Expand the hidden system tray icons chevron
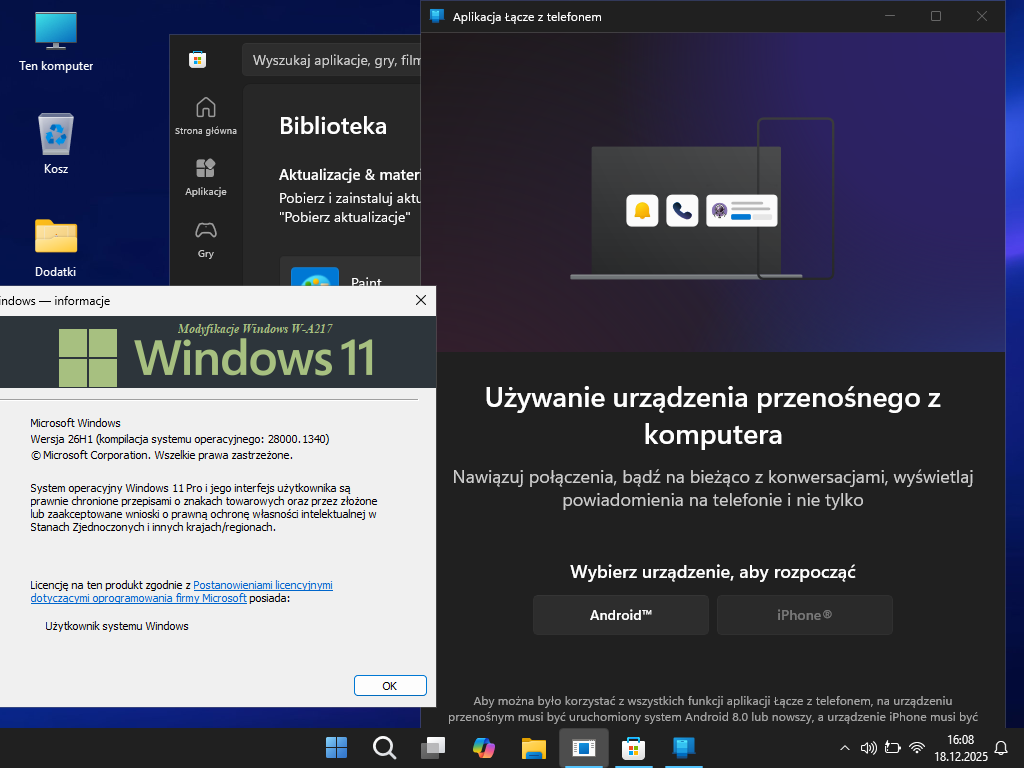 coord(845,748)
